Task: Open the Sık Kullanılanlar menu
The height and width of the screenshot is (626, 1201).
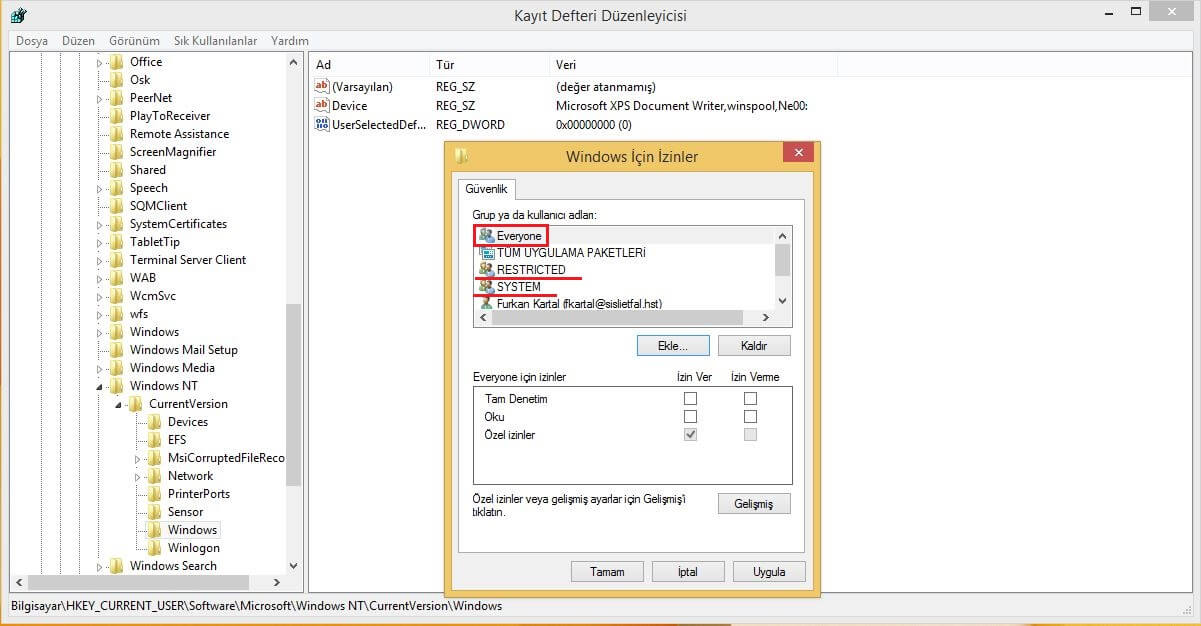Action: (217, 41)
